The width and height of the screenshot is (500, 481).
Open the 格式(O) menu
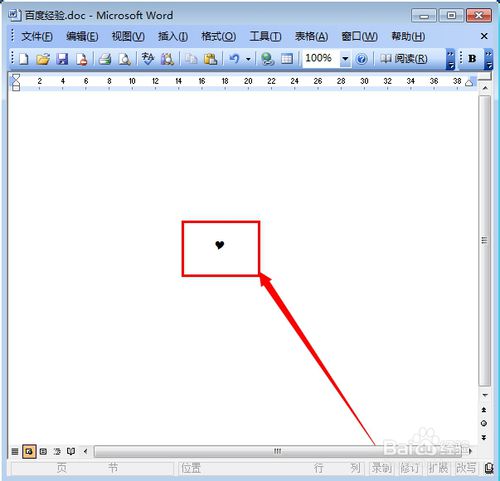218,36
